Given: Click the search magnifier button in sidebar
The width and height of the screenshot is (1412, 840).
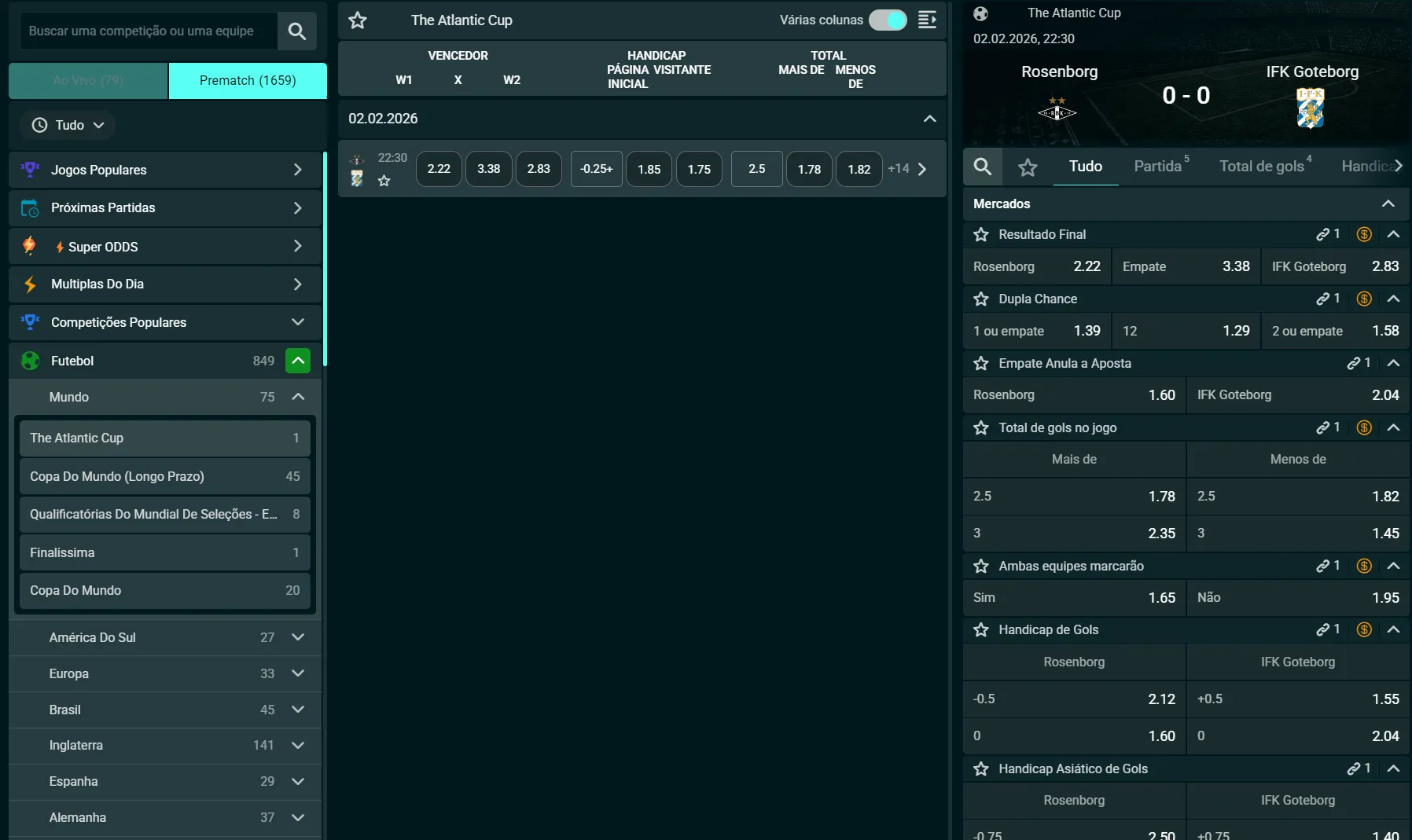Looking at the screenshot, I should click(x=296, y=31).
